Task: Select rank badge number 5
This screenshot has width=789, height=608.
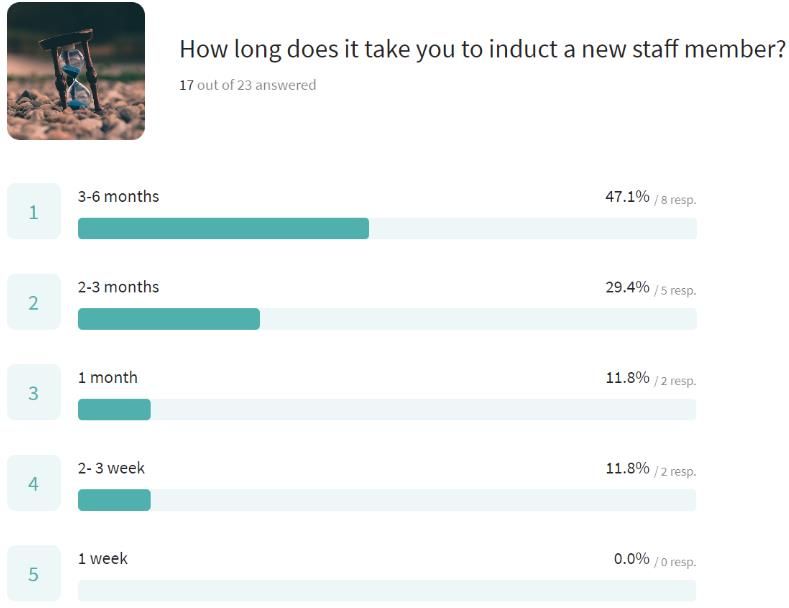Action: pyautogui.click(x=34, y=574)
